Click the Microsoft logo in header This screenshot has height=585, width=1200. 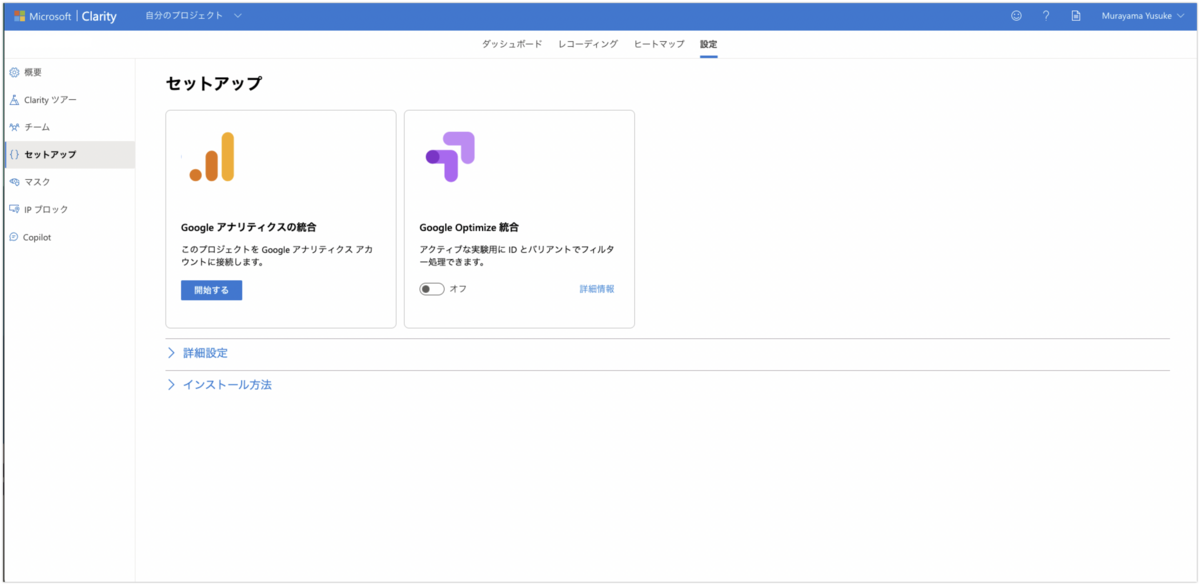click(x=19, y=16)
